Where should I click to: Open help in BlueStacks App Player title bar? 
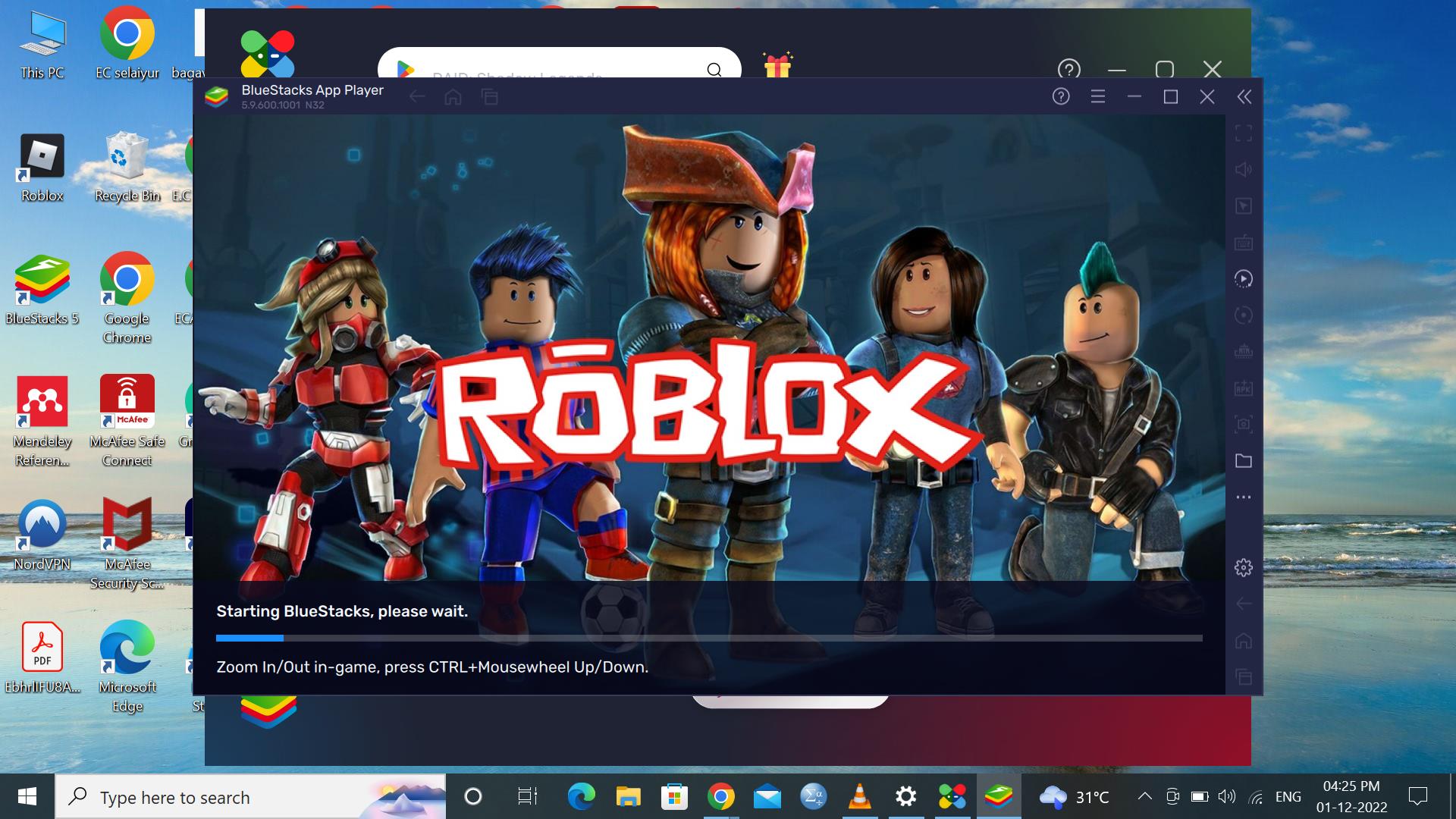pyautogui.click(x=1061, y=96)
